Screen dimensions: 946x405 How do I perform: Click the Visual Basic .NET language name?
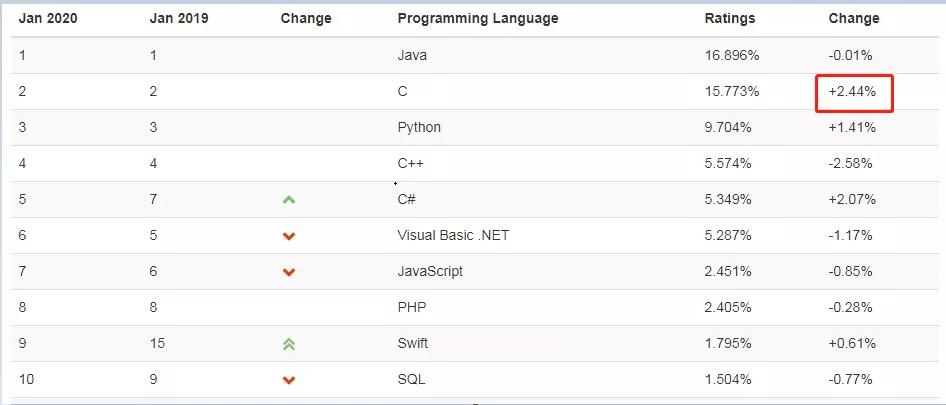pyautogui.click(x=454, y=235)
